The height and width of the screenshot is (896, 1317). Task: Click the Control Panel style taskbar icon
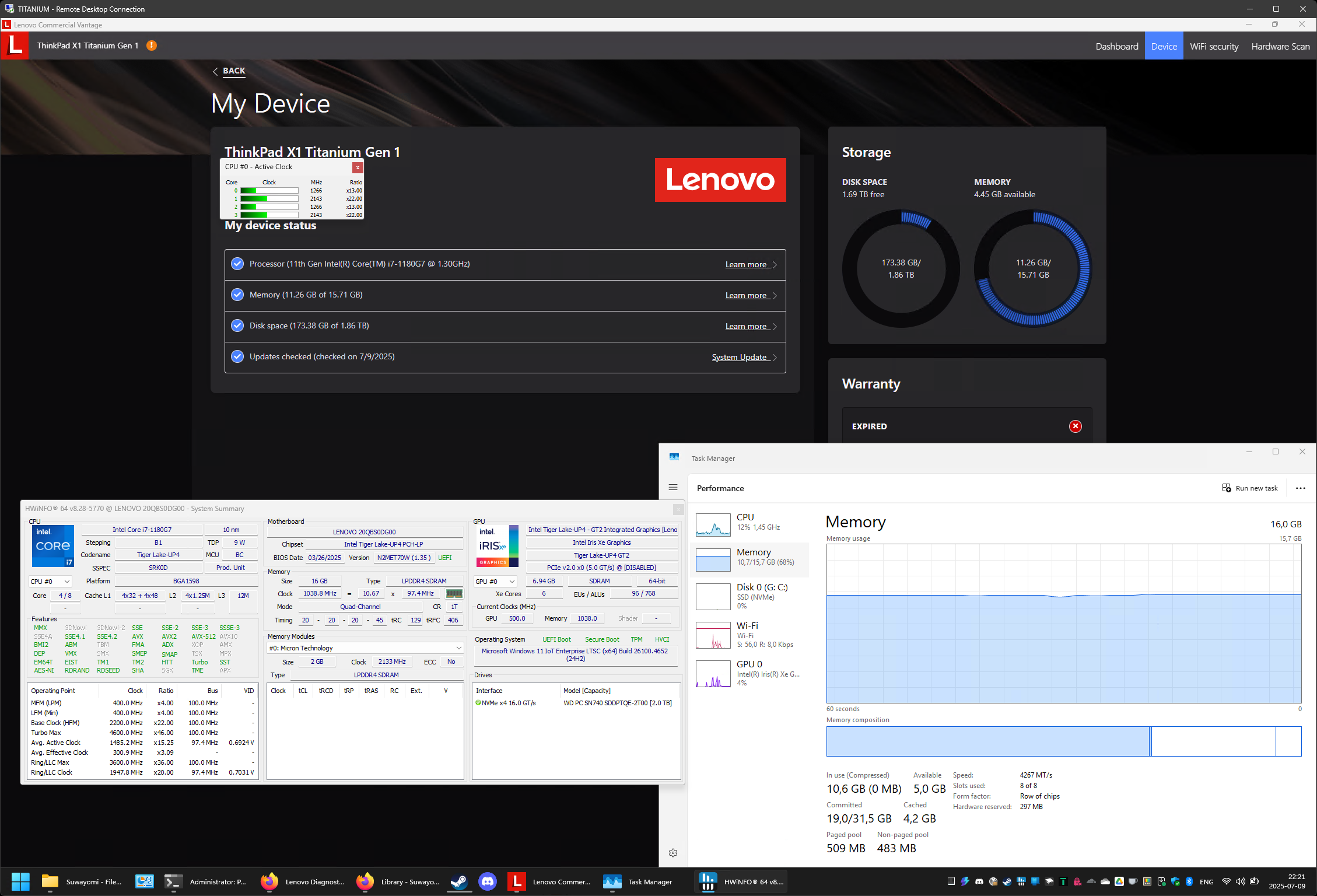(x=143, y=881)
